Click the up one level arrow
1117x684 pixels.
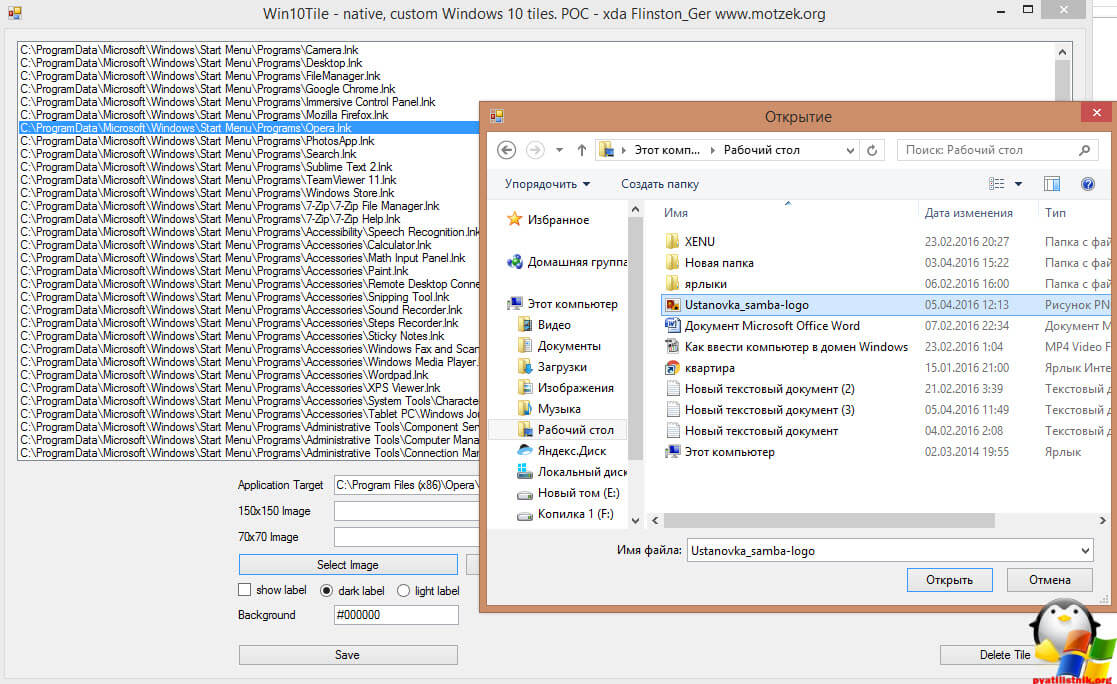click(581, 150)
